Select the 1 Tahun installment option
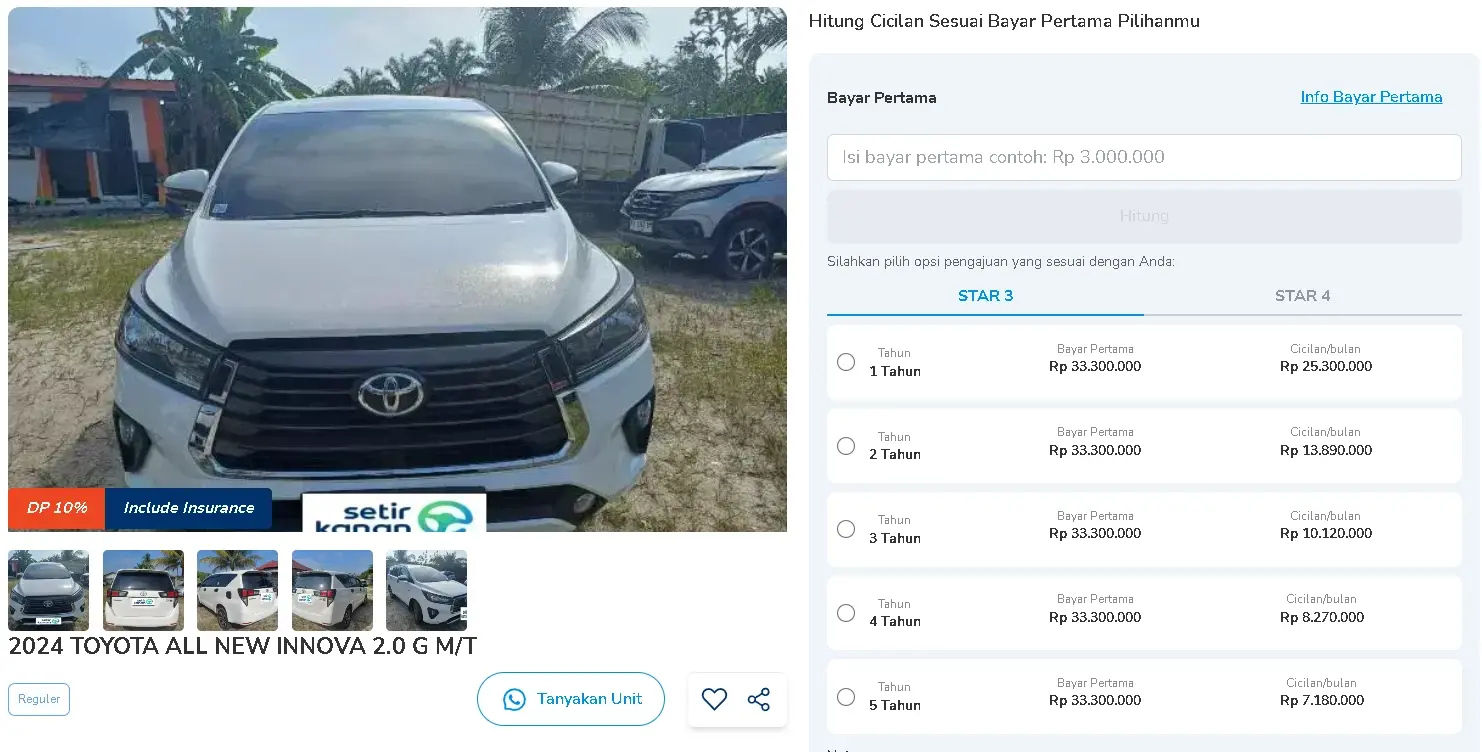This screenshot has height=752, width=1482. [846, 362]
